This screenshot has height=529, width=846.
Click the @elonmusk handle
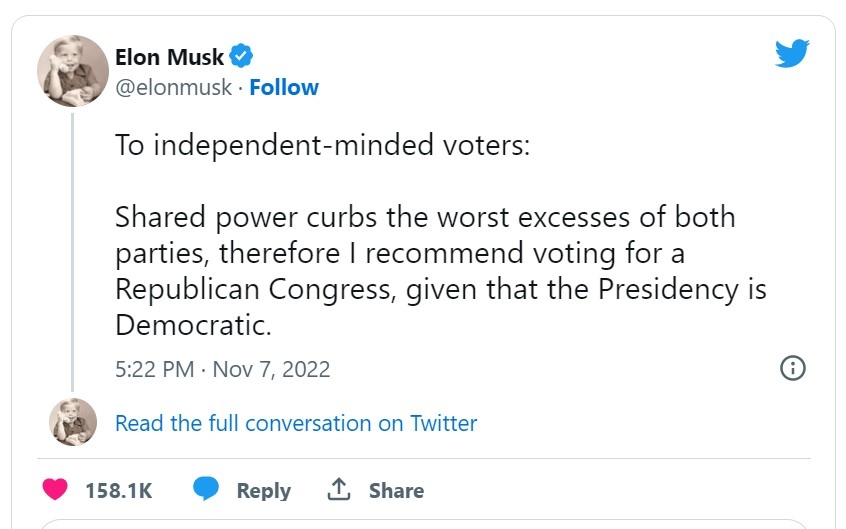[173, 88]
